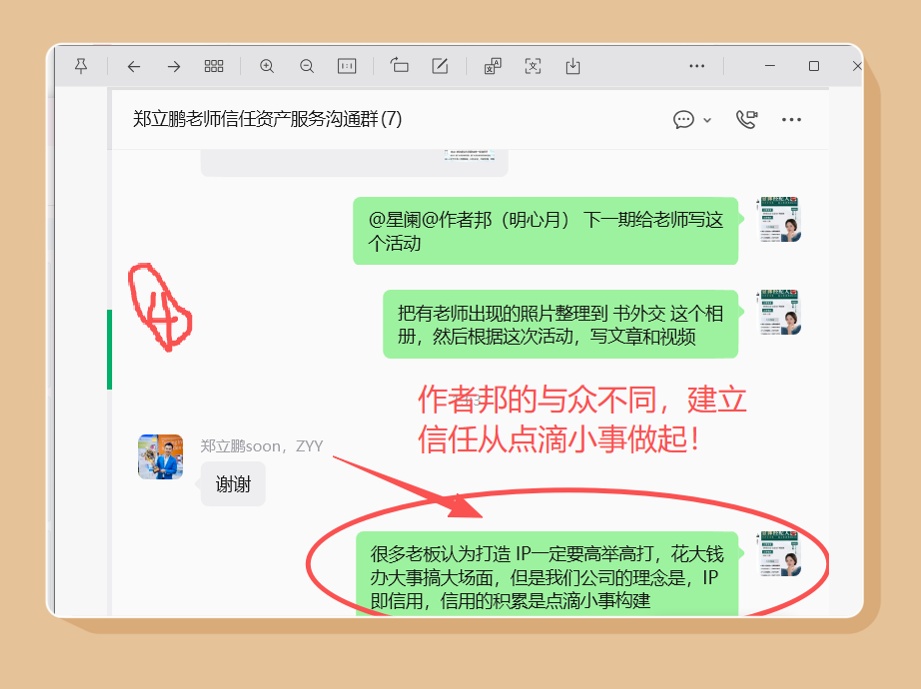Pin the image viewer window on top
The image size is (921, 689).
point(81,66)
